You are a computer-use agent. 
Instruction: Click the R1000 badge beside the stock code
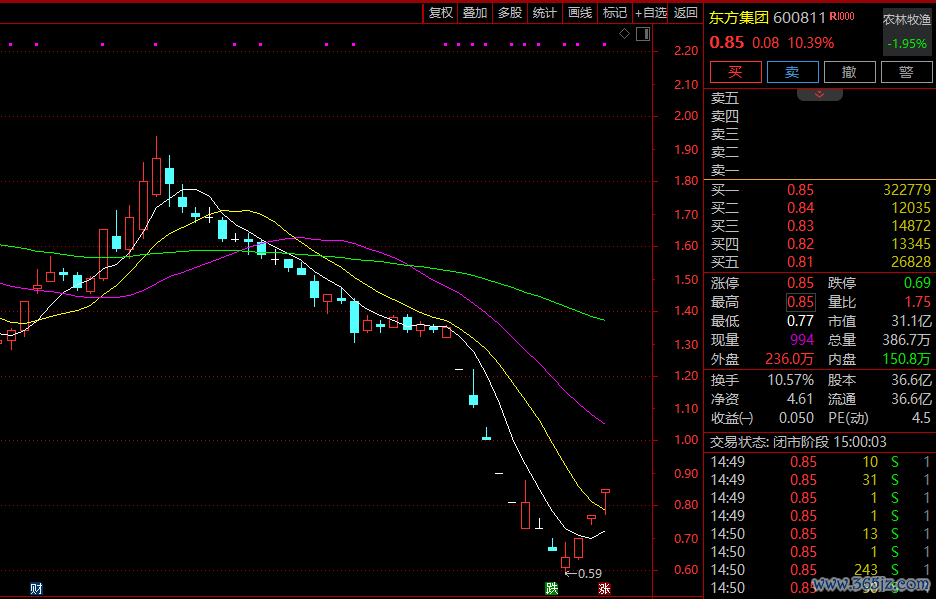click(842, 17)
